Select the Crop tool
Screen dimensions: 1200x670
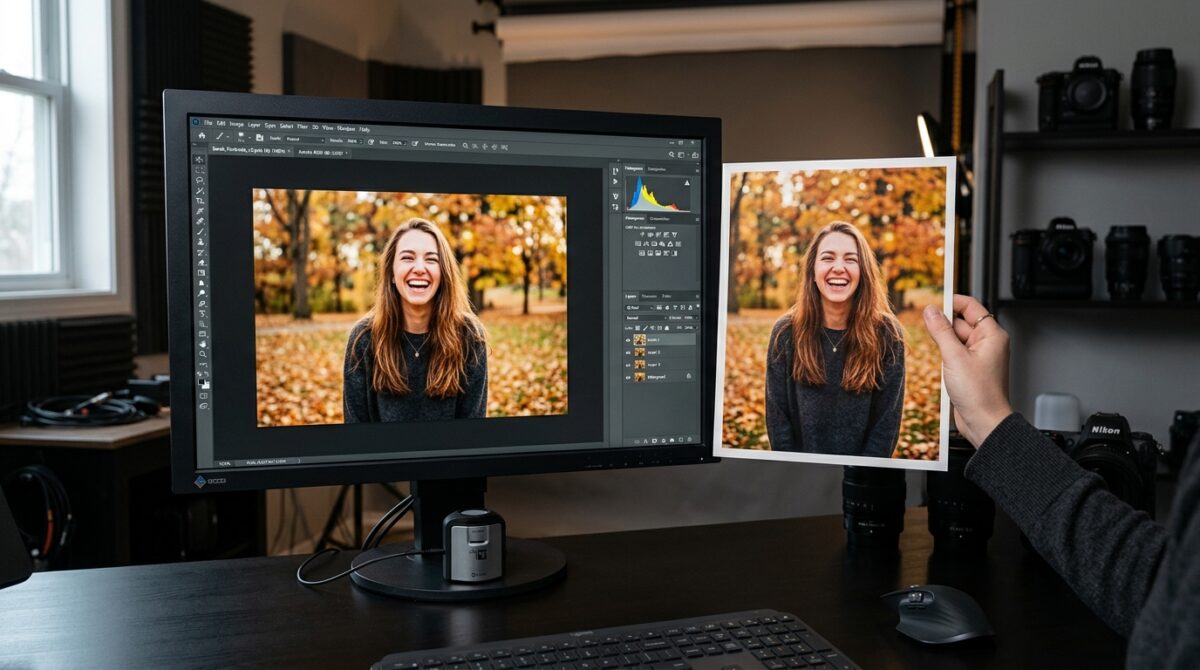[x=200, y=201]
